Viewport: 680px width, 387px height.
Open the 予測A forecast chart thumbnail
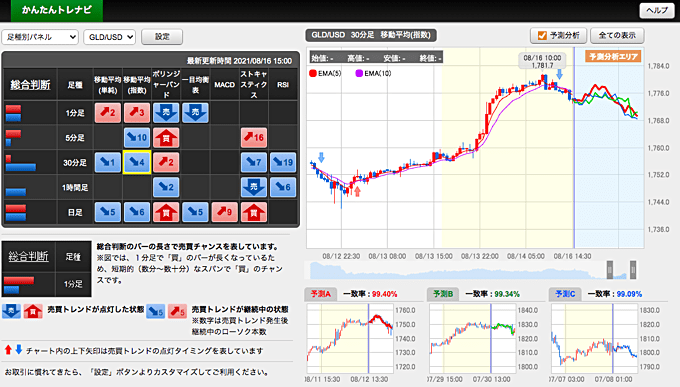350,338
